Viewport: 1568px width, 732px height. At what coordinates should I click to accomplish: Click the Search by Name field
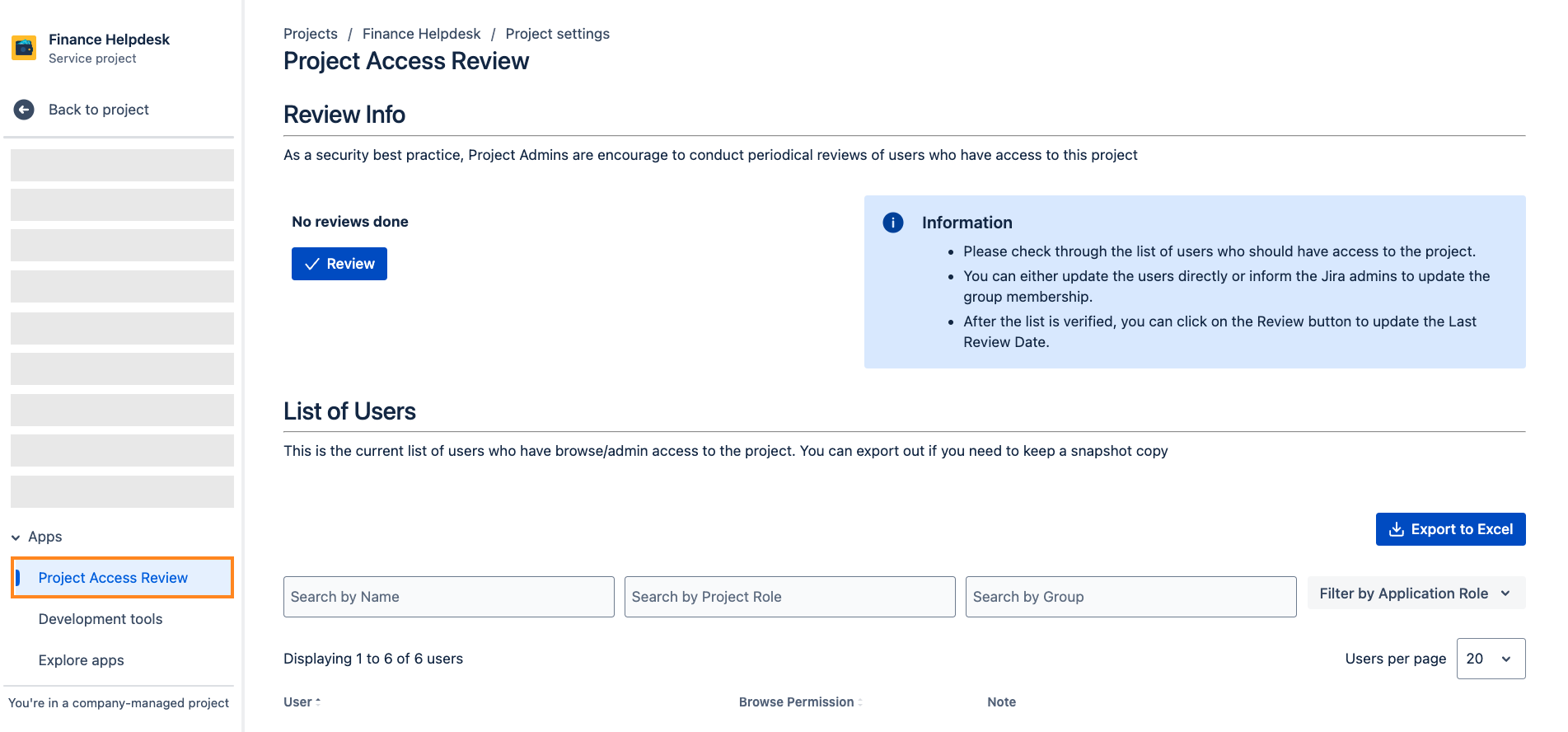448,596
